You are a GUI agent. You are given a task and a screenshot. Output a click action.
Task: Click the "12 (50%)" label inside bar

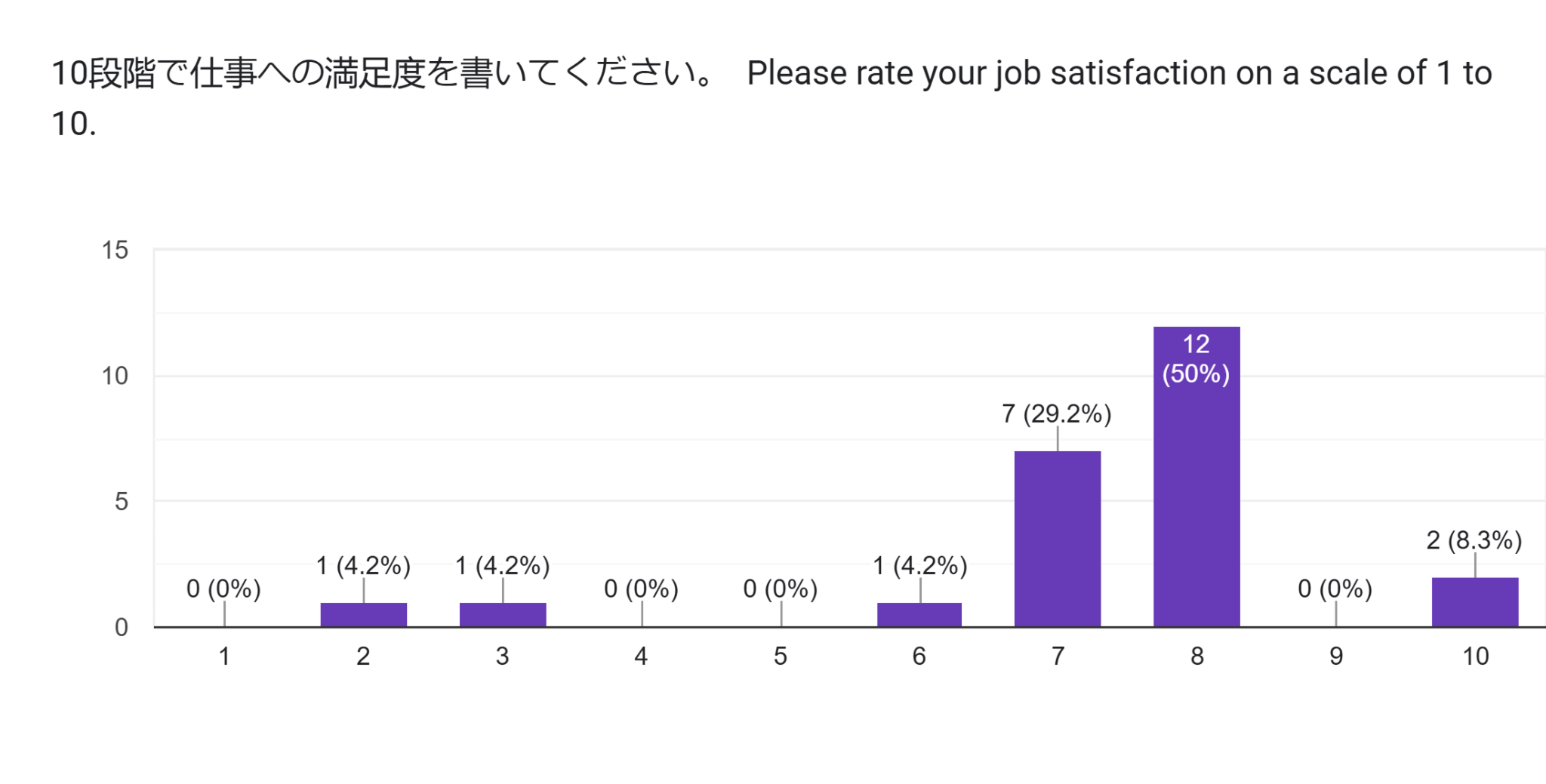[1196, 359]
